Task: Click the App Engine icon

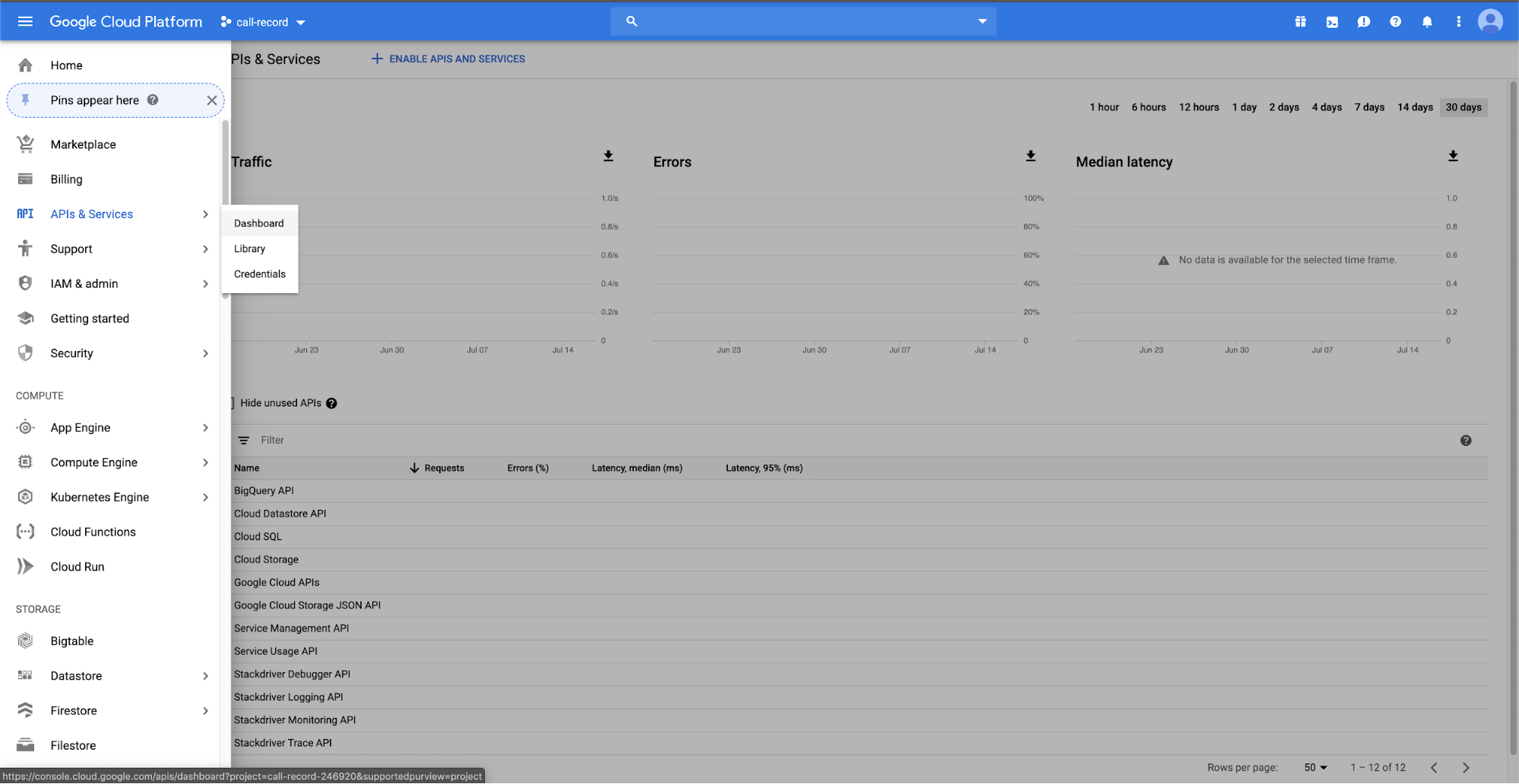Action: coord(25,428)
